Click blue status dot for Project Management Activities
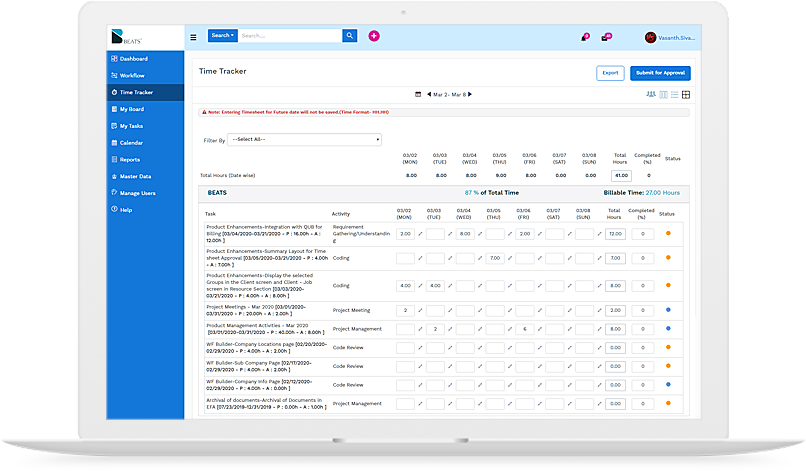This screenshot has width=806, height=471. tap(668, 329)
